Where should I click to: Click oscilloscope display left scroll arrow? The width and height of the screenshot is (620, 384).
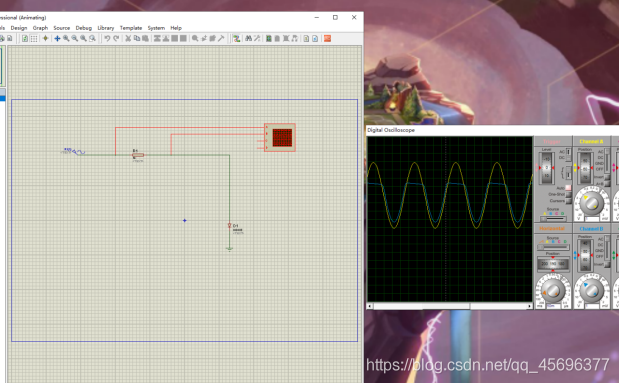tap(370, 306)
